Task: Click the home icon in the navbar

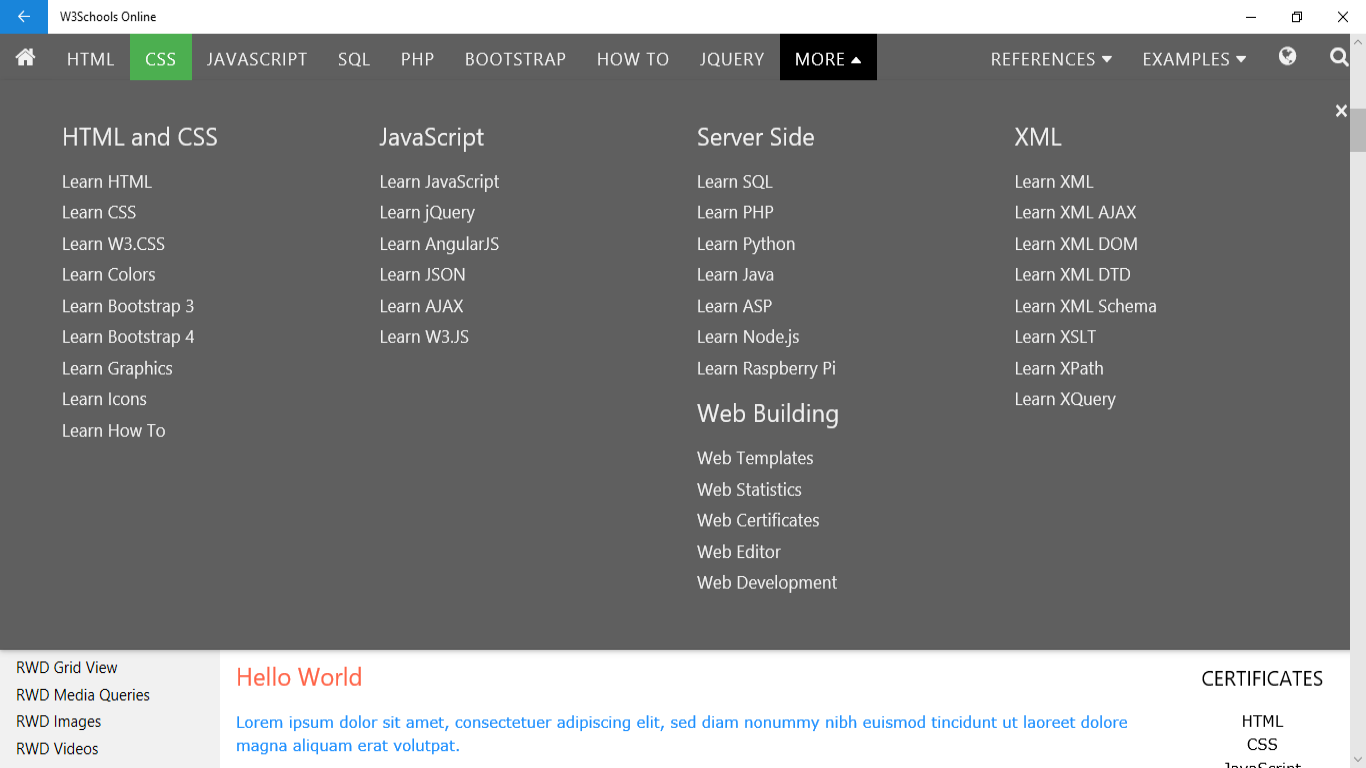Action: 24,58
